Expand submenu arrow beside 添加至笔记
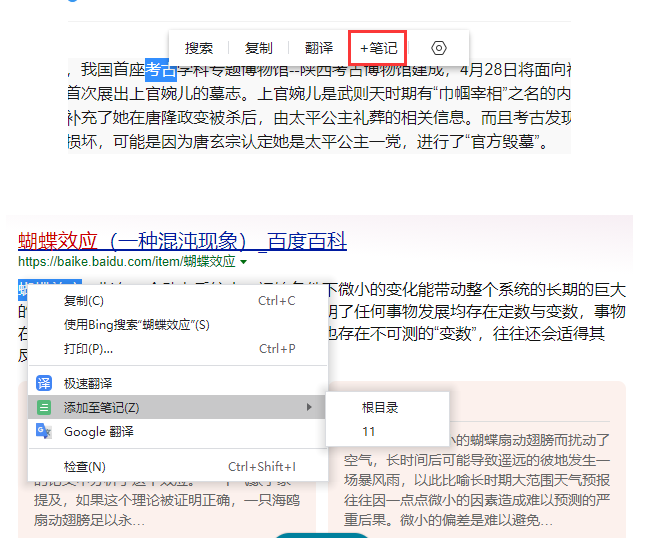This screenshot has height=547, width=667. [x=309, y=407]
